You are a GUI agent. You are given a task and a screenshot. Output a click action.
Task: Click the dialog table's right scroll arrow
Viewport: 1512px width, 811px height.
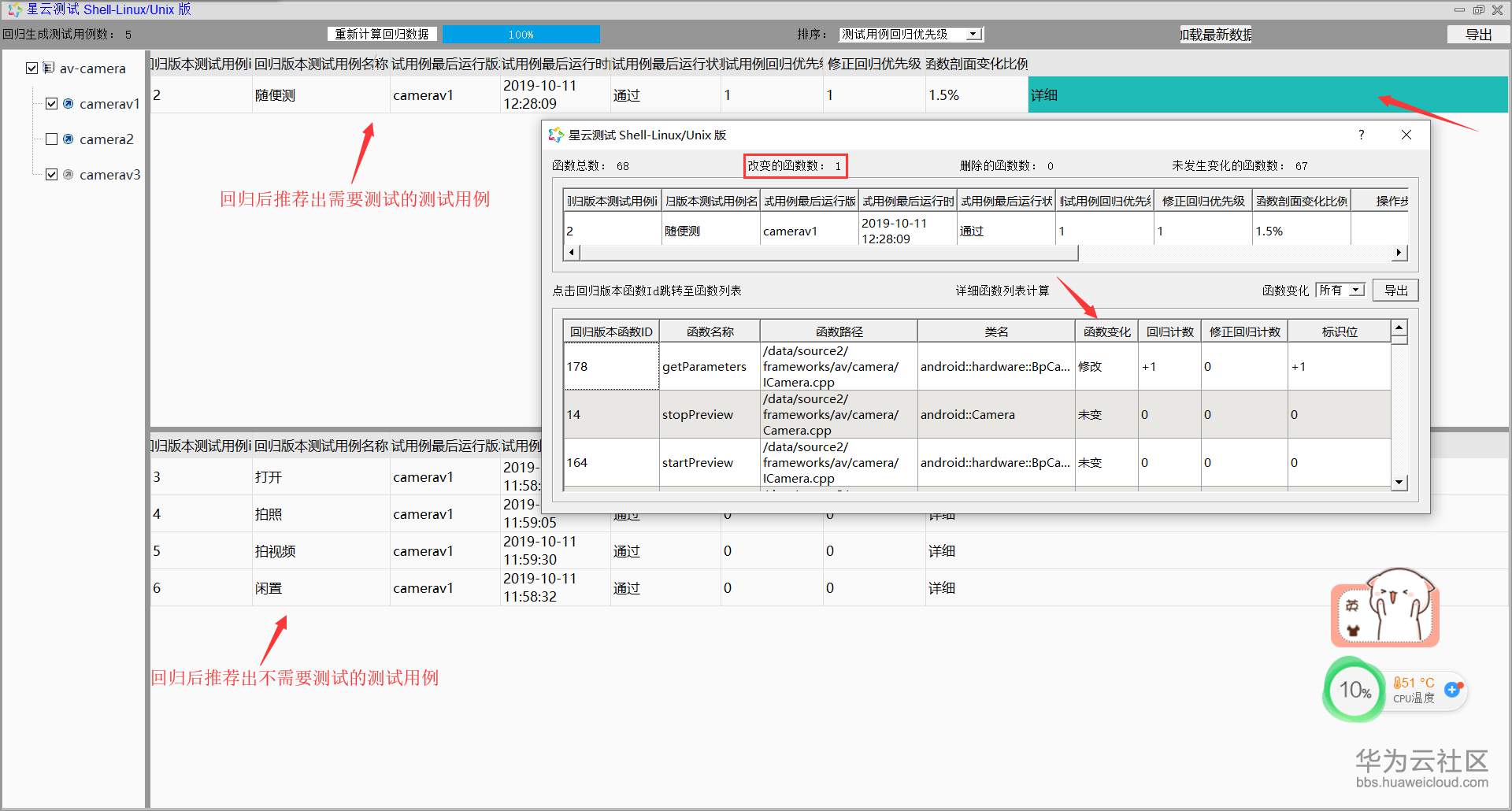pos(1399,252)
